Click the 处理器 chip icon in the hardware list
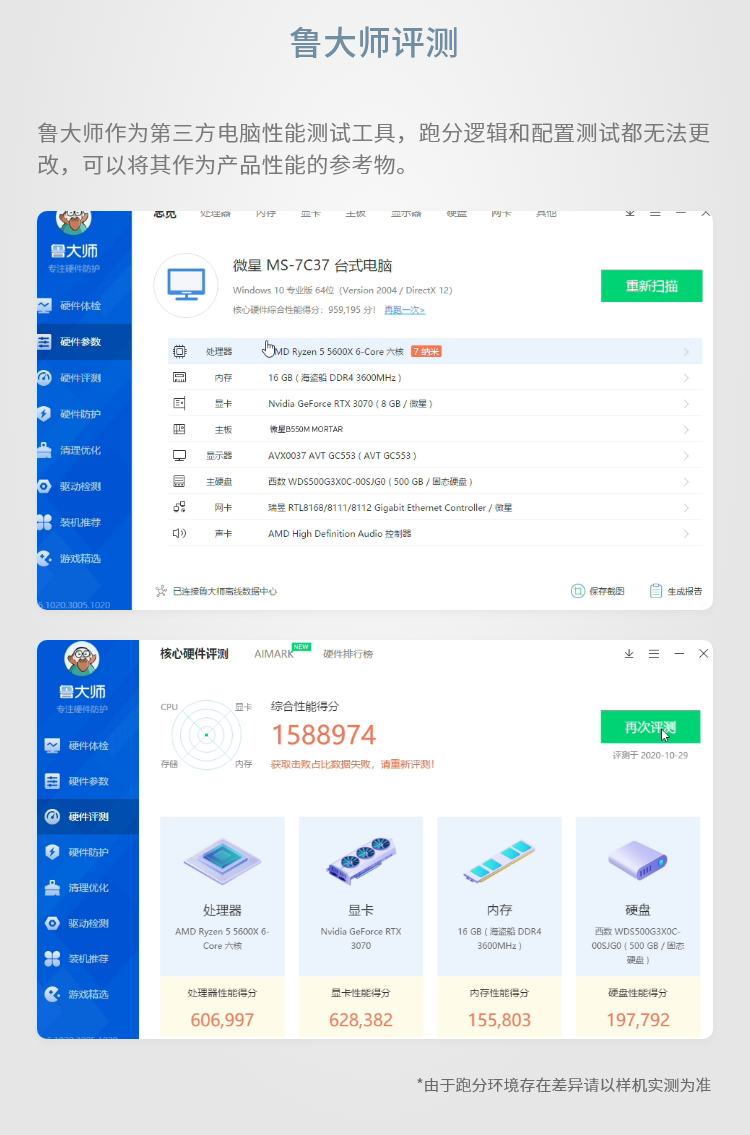Image resolution: width=750 pixels, height=1135 pixels. pos(180,352)
